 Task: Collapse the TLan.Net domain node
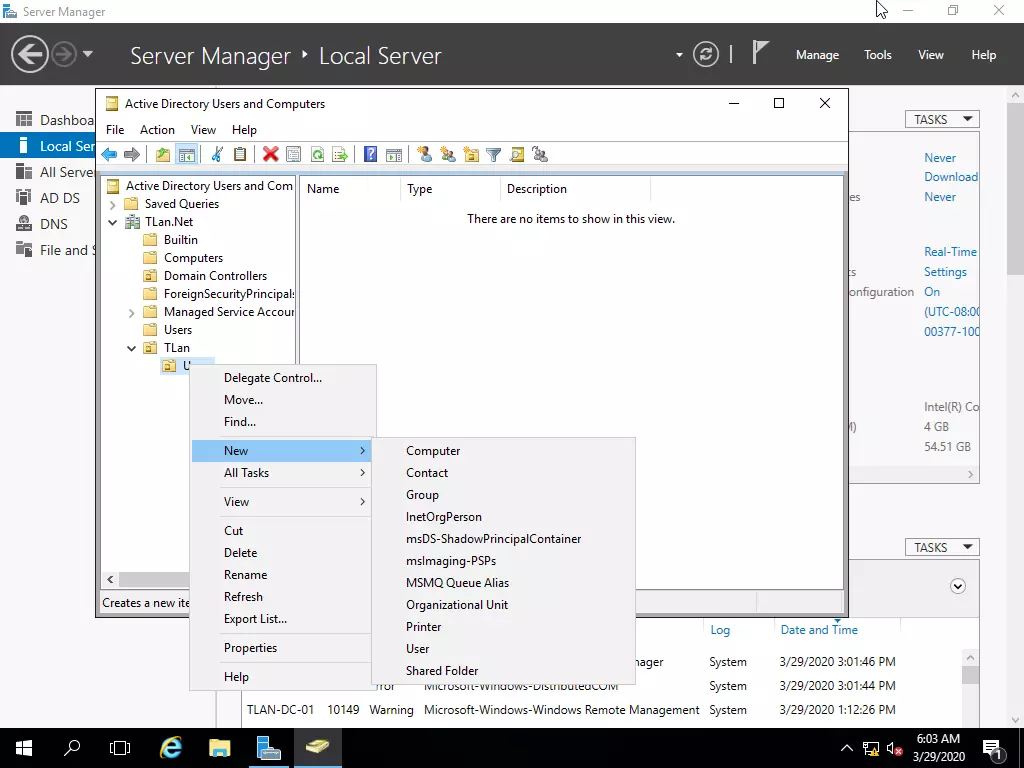[x=112, y=223]
